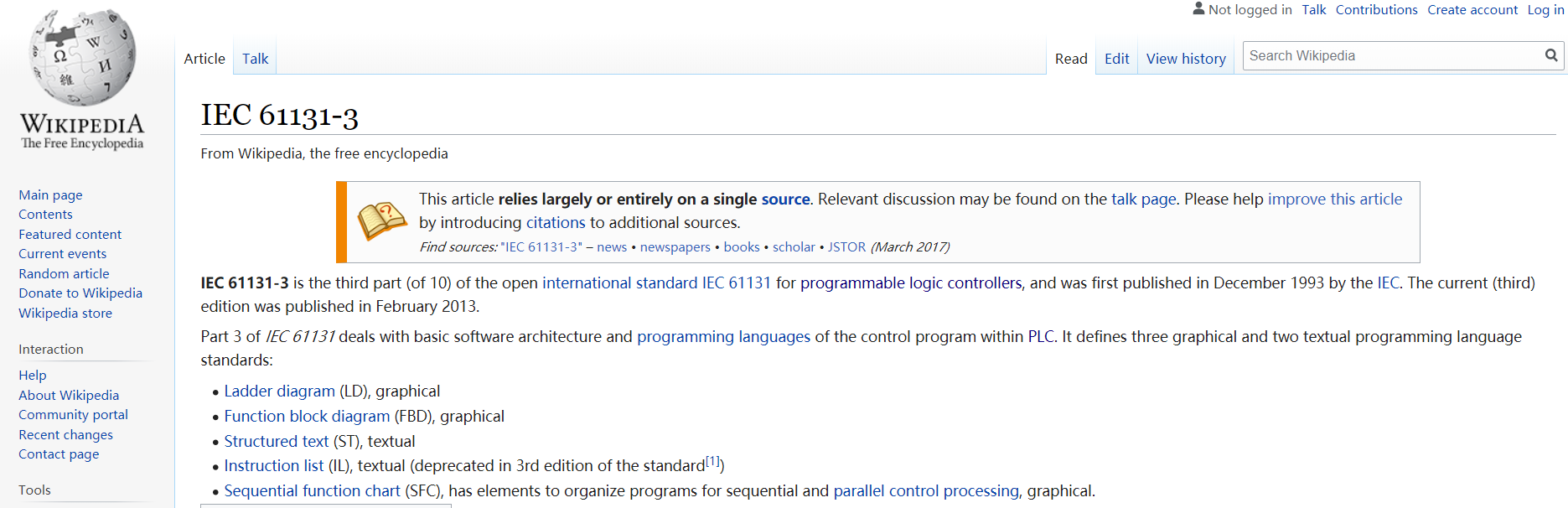Image resolution: width=1568 pixels, height=508 pixels.
Task: Click the citation [1] superscript reference
Action: click(712, 461)
